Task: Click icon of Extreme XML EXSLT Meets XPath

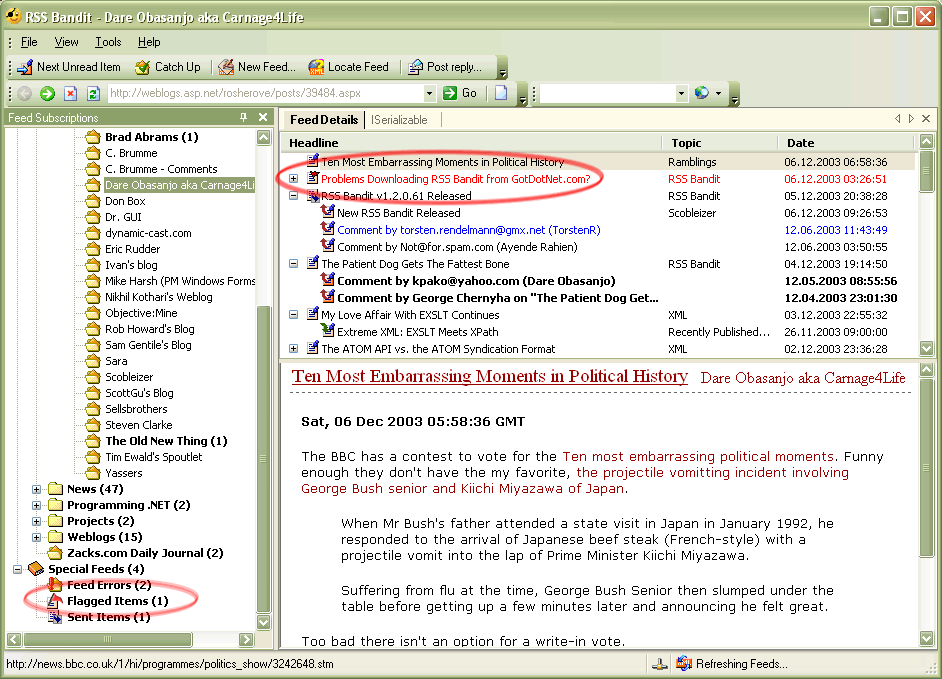Action: pos(327,331)
